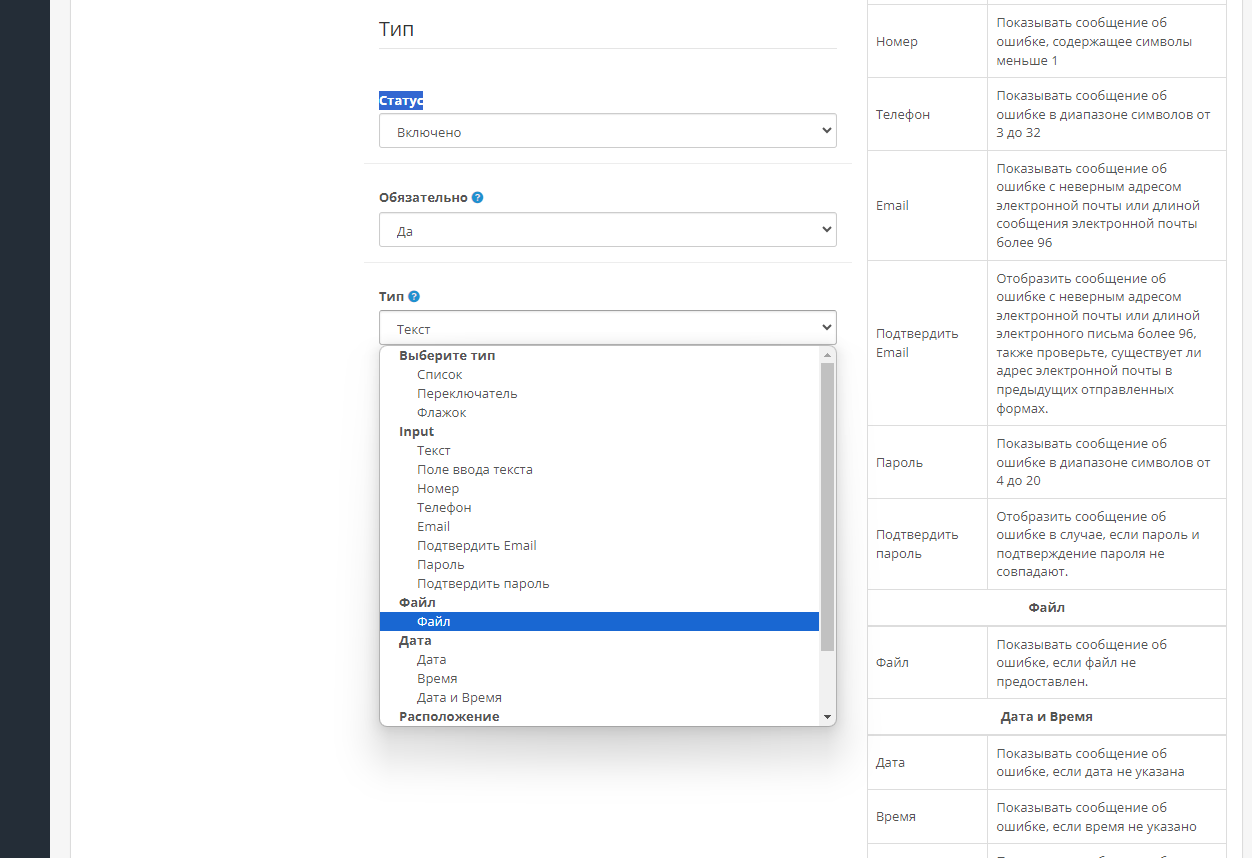Image resolution: width=1252 pixels, height=858 pixels.
Task: Click help icon next to Обязательно label
Action: coord(478,198)
